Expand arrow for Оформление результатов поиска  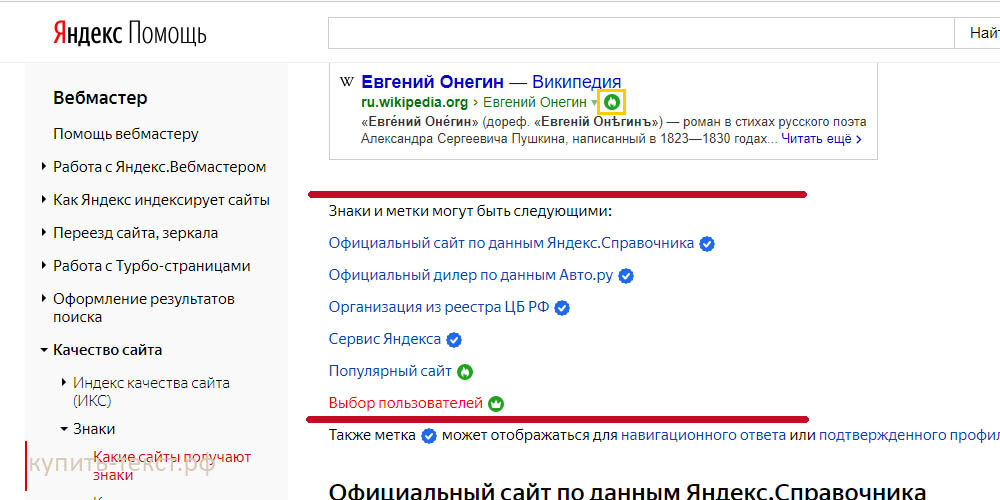[43, 298]
